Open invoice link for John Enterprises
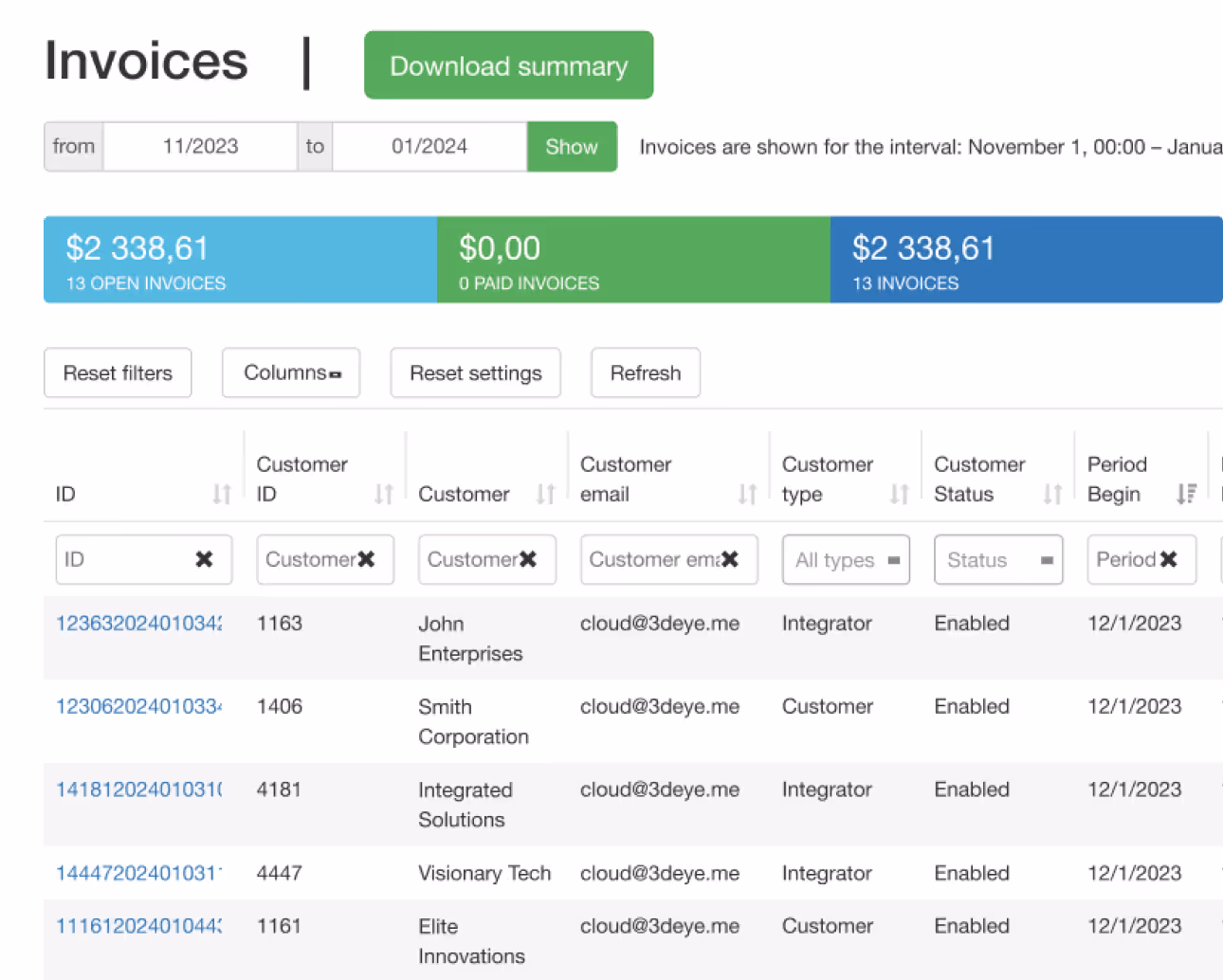The height and width of the screenshot is (980, 1223). [x=138, y=624]
